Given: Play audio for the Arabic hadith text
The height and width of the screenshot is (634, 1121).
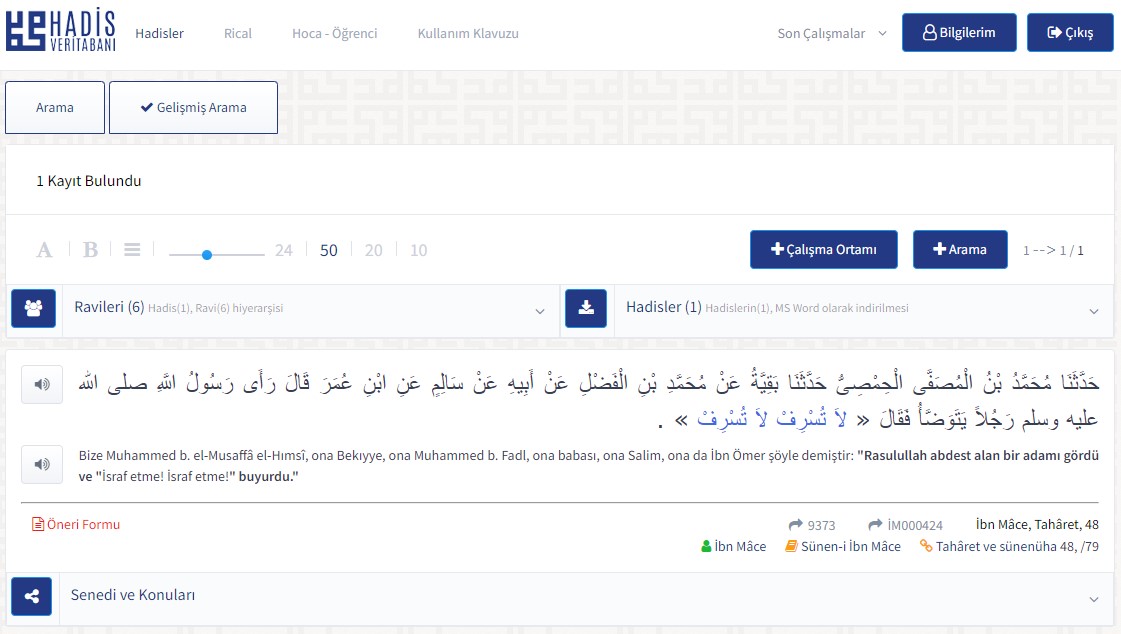Looking at the screenshot, I should click(42, 385).
